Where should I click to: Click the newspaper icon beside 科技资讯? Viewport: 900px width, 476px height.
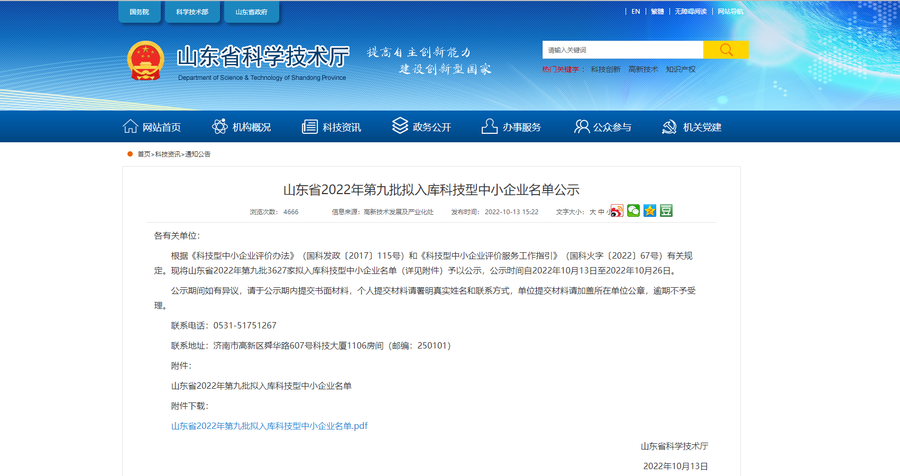point(310,127)
